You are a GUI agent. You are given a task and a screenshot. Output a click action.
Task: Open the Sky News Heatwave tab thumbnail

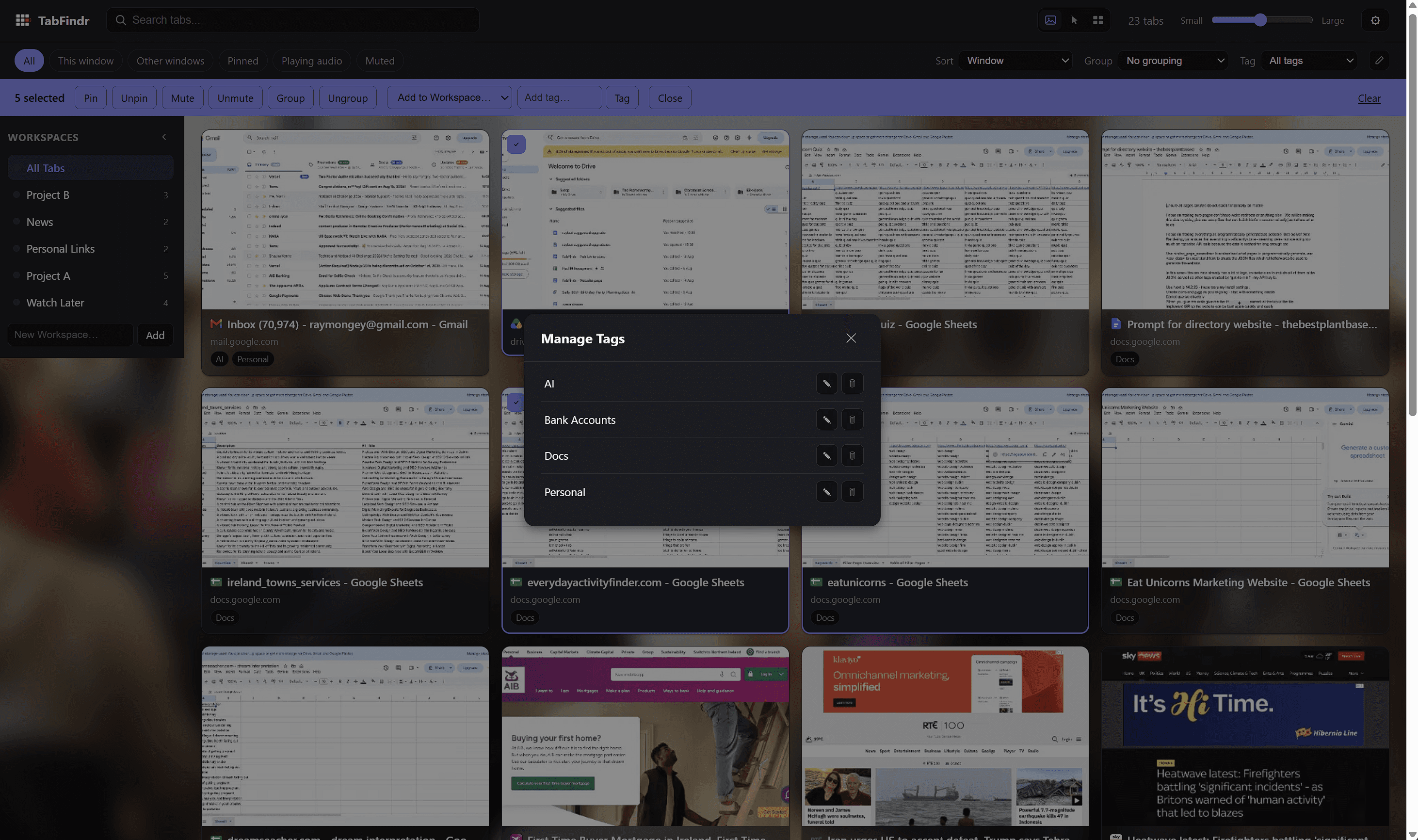(1245, 736)
